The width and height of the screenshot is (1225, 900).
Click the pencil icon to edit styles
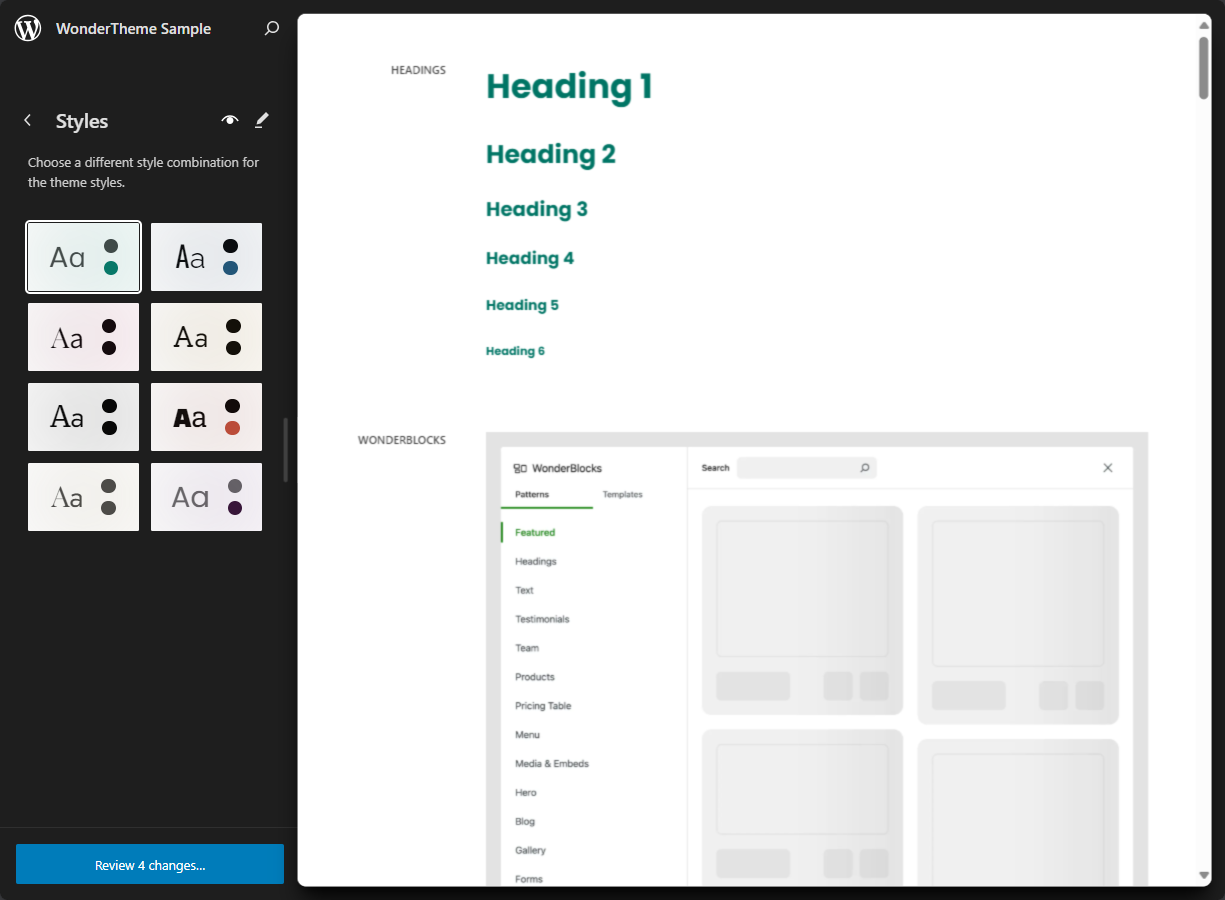click(x=261, y=120)
